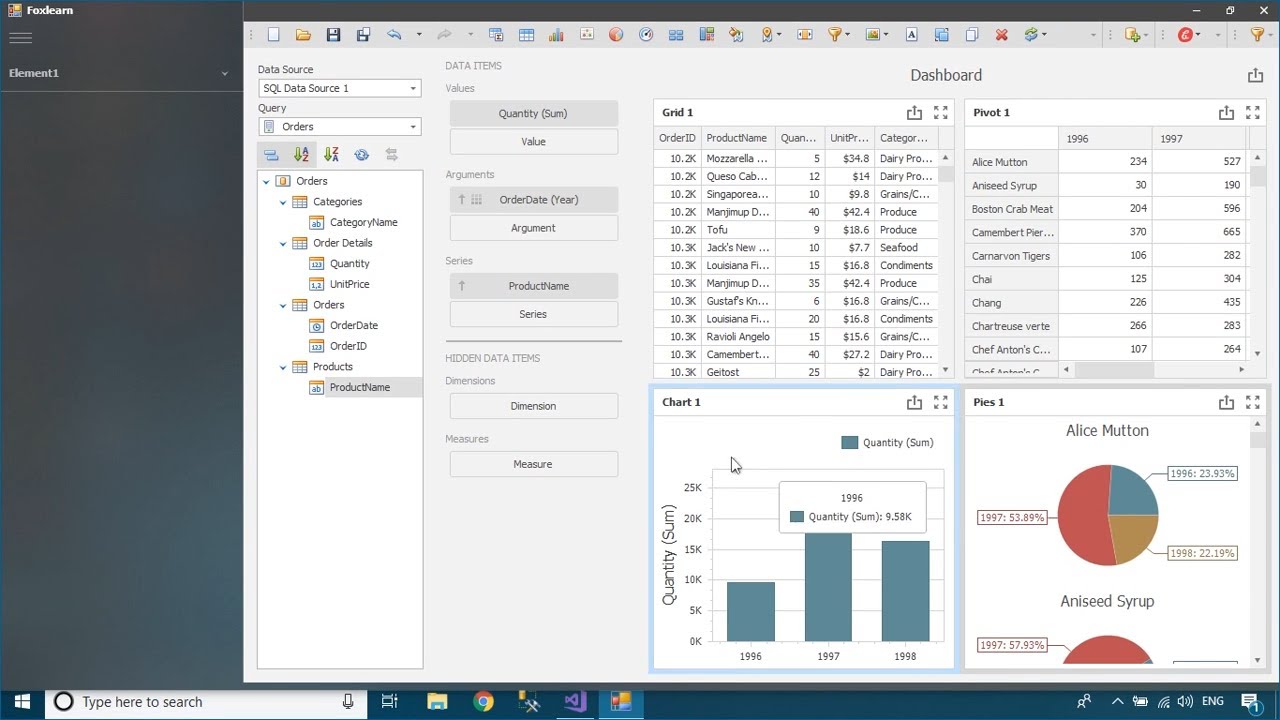Collapse the root Orders tree node
Viewport: 1280px width, 720px height.
point(266,182)
